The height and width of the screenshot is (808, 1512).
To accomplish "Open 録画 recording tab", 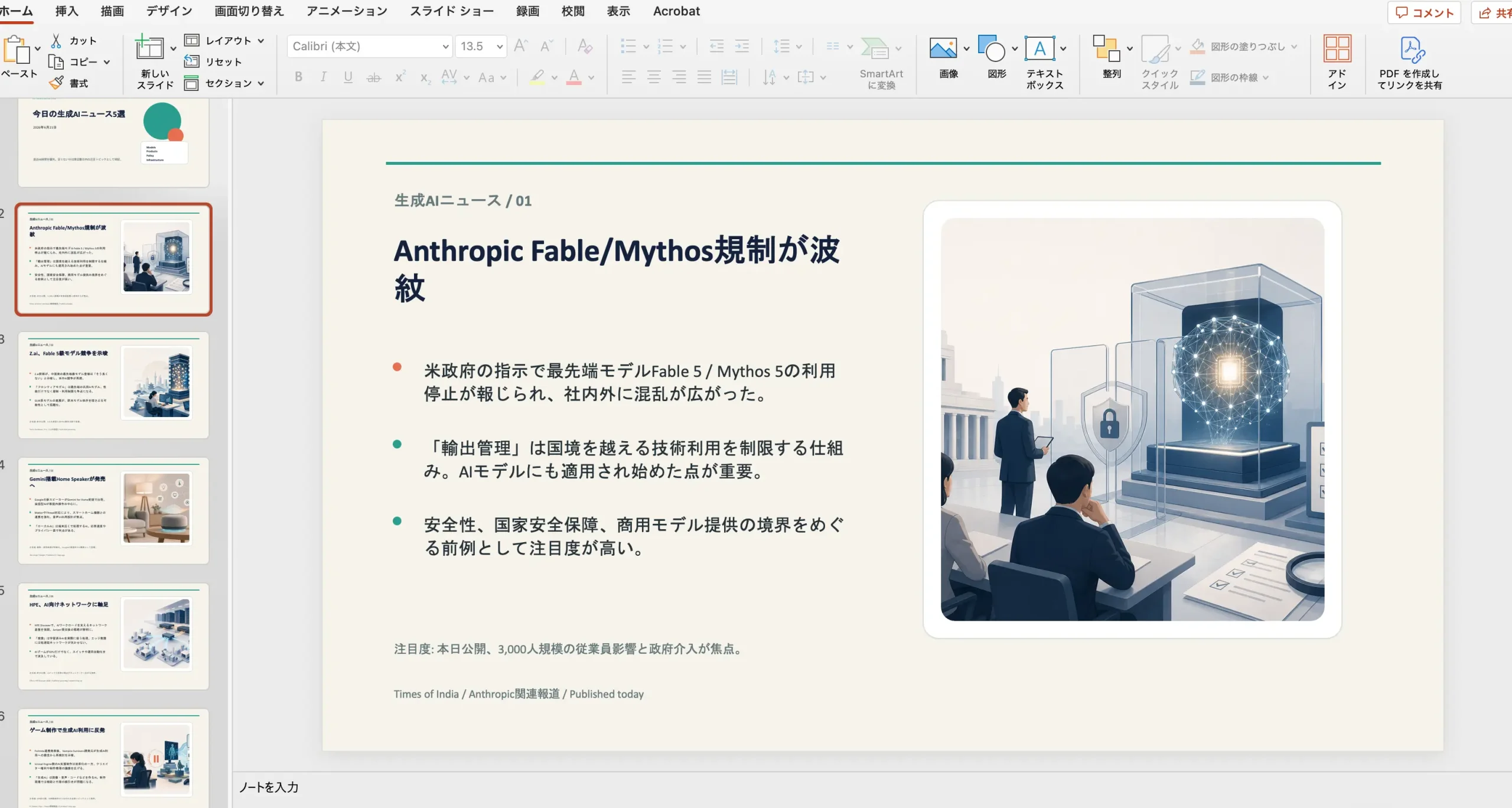I will [x=527, y=11].
